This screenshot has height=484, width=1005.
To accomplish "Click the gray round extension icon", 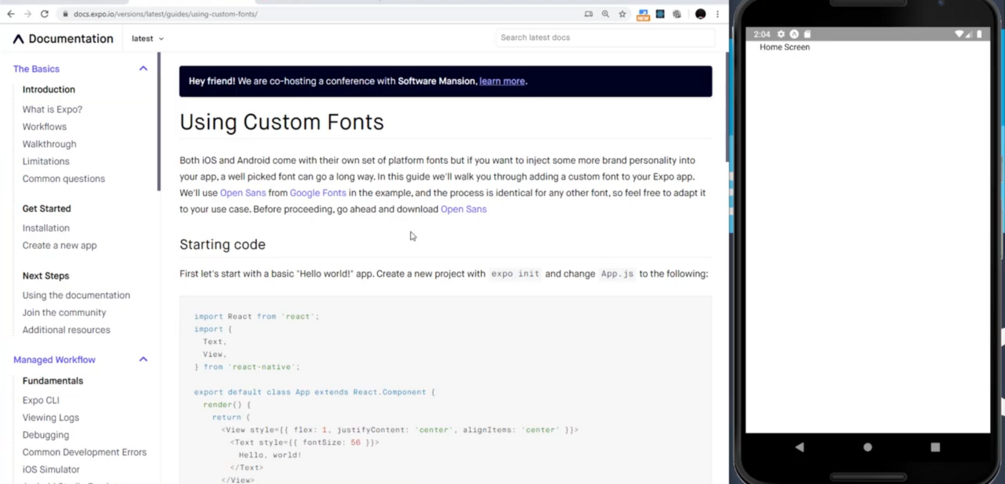I will (677, 14).
